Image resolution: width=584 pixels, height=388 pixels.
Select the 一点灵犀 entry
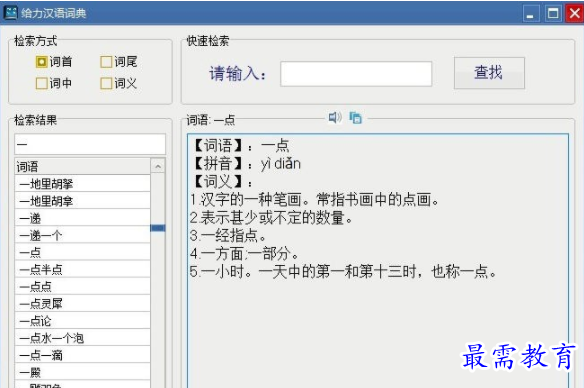coord(82,304)
